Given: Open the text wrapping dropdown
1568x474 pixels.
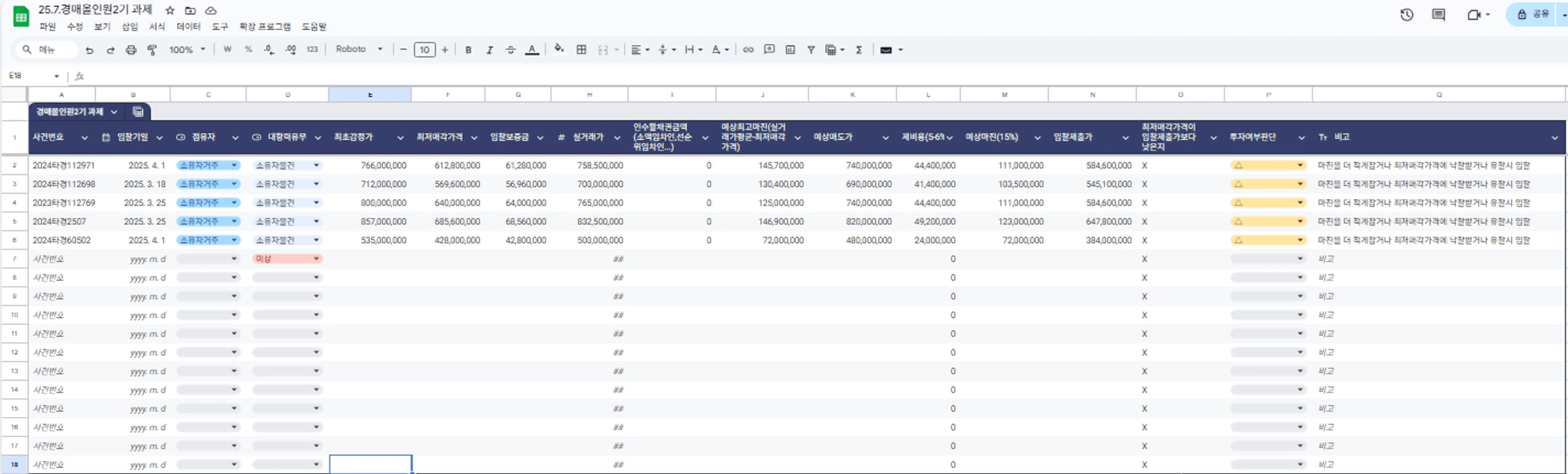Looking at the screenshot, I should click(693, 50).
